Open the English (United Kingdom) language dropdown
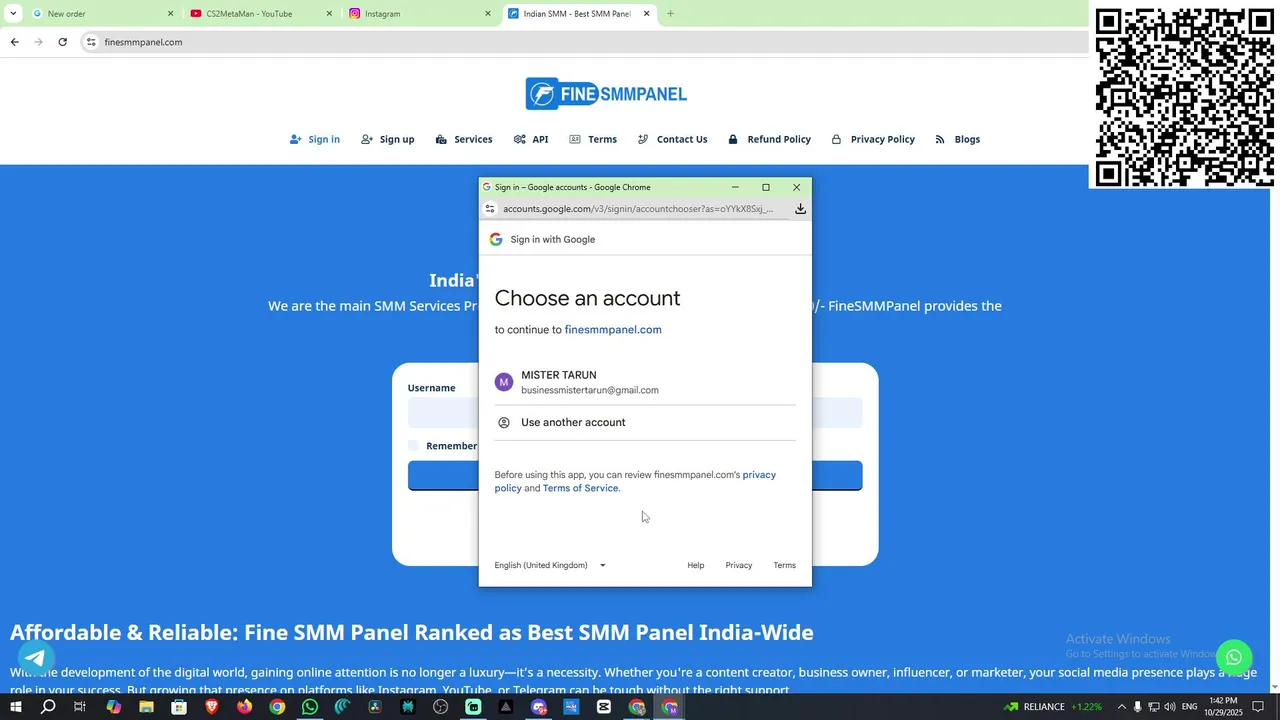 tap(550, 565)
